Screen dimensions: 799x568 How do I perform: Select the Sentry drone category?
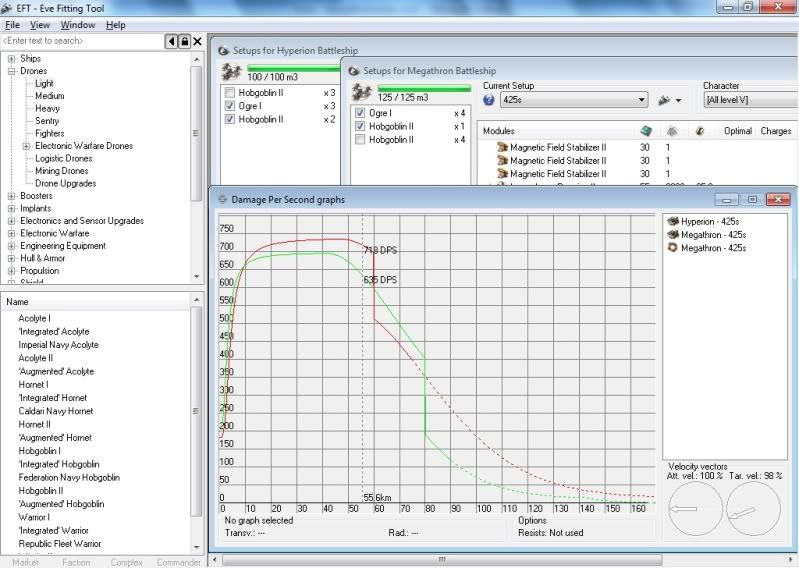coord(47,121)
